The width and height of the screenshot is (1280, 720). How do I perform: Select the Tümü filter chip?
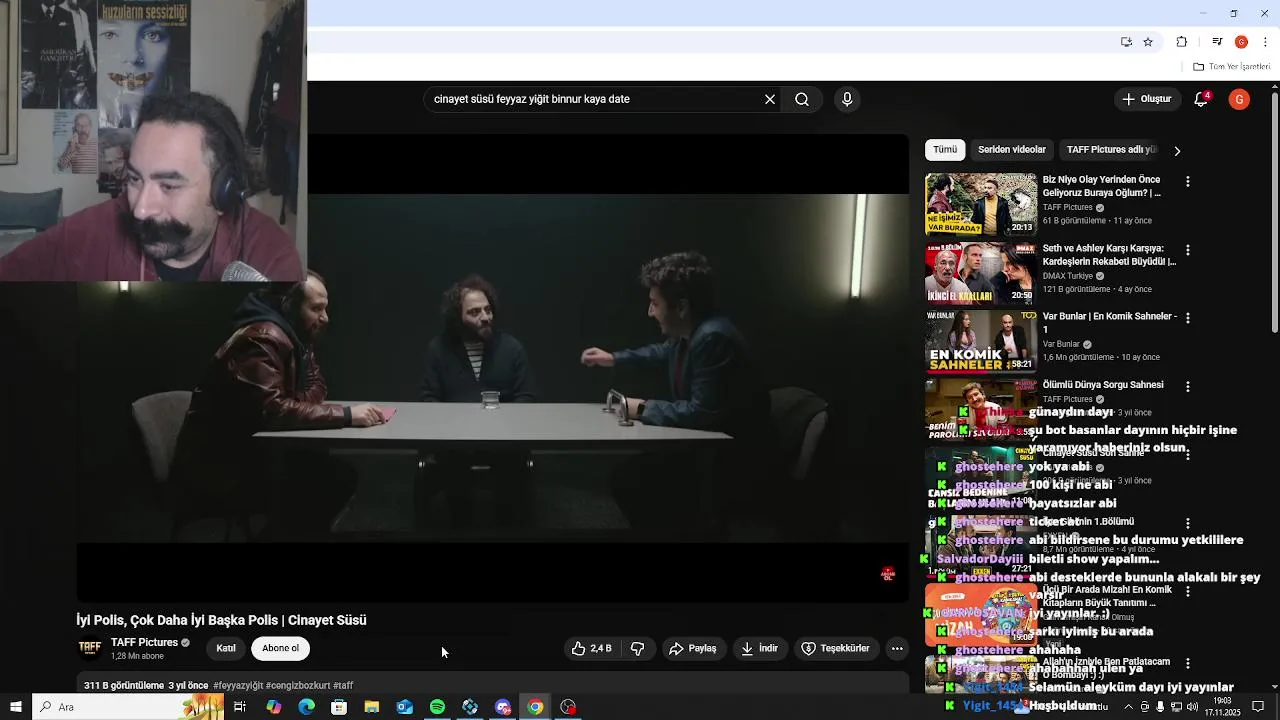tap(945, 150)
